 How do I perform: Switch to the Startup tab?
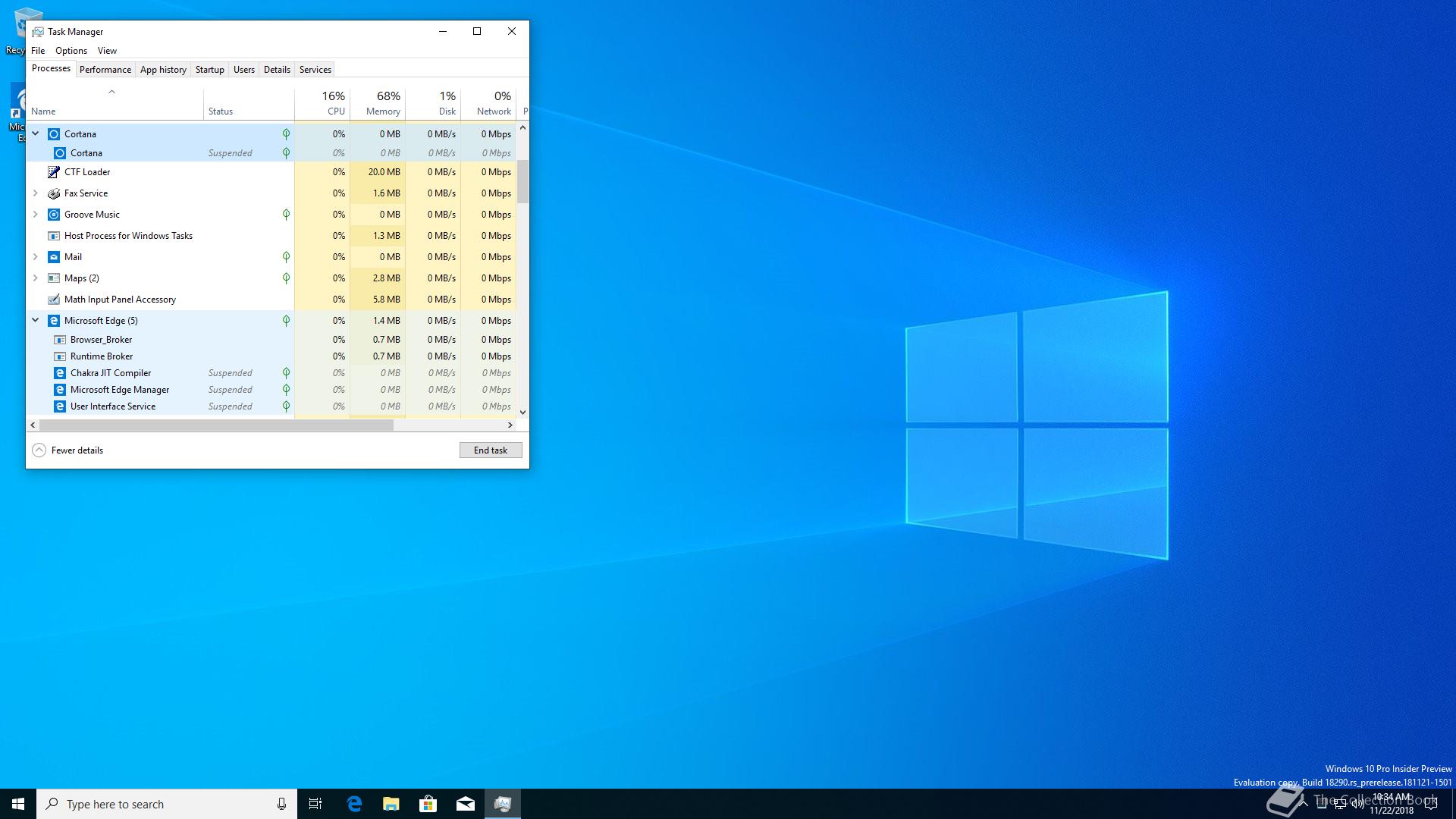210,70
